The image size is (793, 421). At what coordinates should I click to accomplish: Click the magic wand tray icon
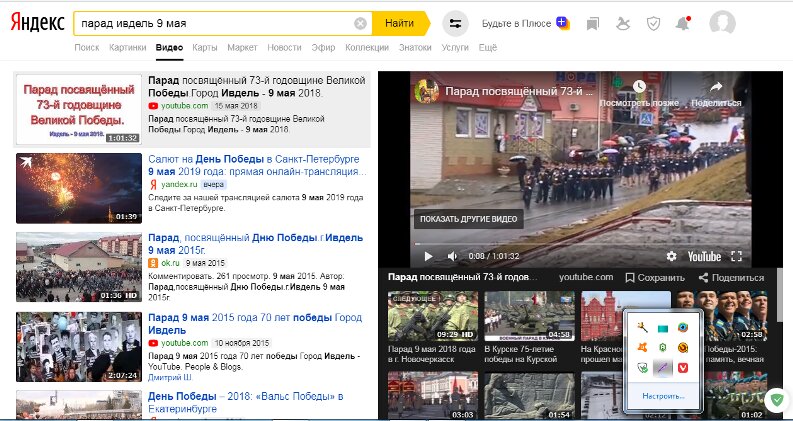643,327
